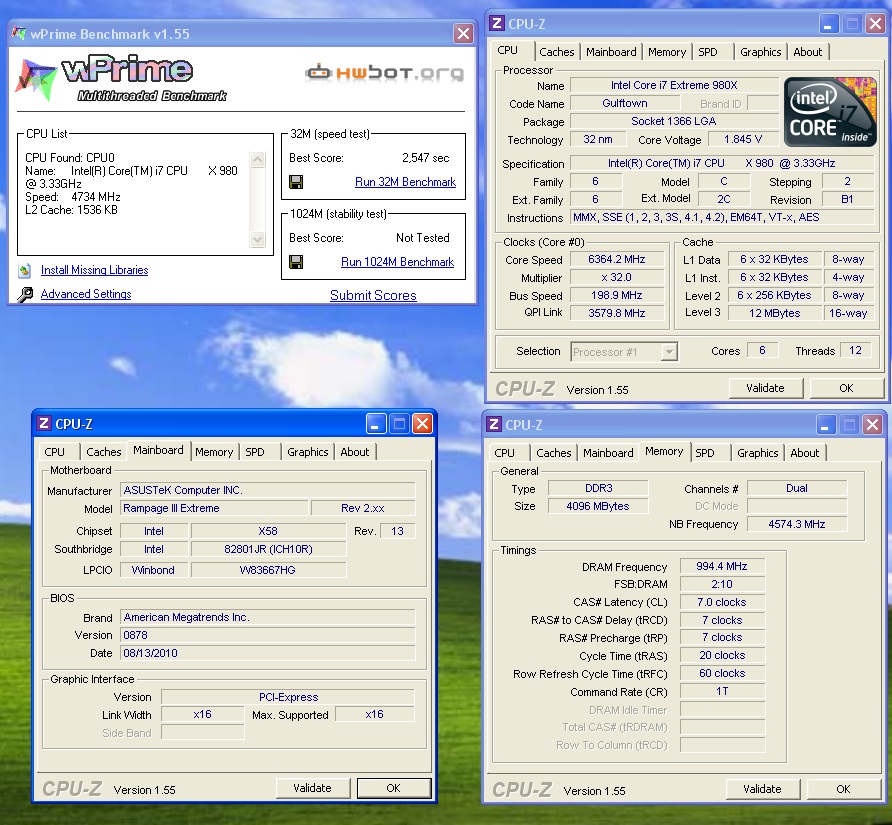Image resolution: width=892 pixels, height=825 pixels.
Task: Click the Advanced Settings wrench icon
Action: (25, 294)
